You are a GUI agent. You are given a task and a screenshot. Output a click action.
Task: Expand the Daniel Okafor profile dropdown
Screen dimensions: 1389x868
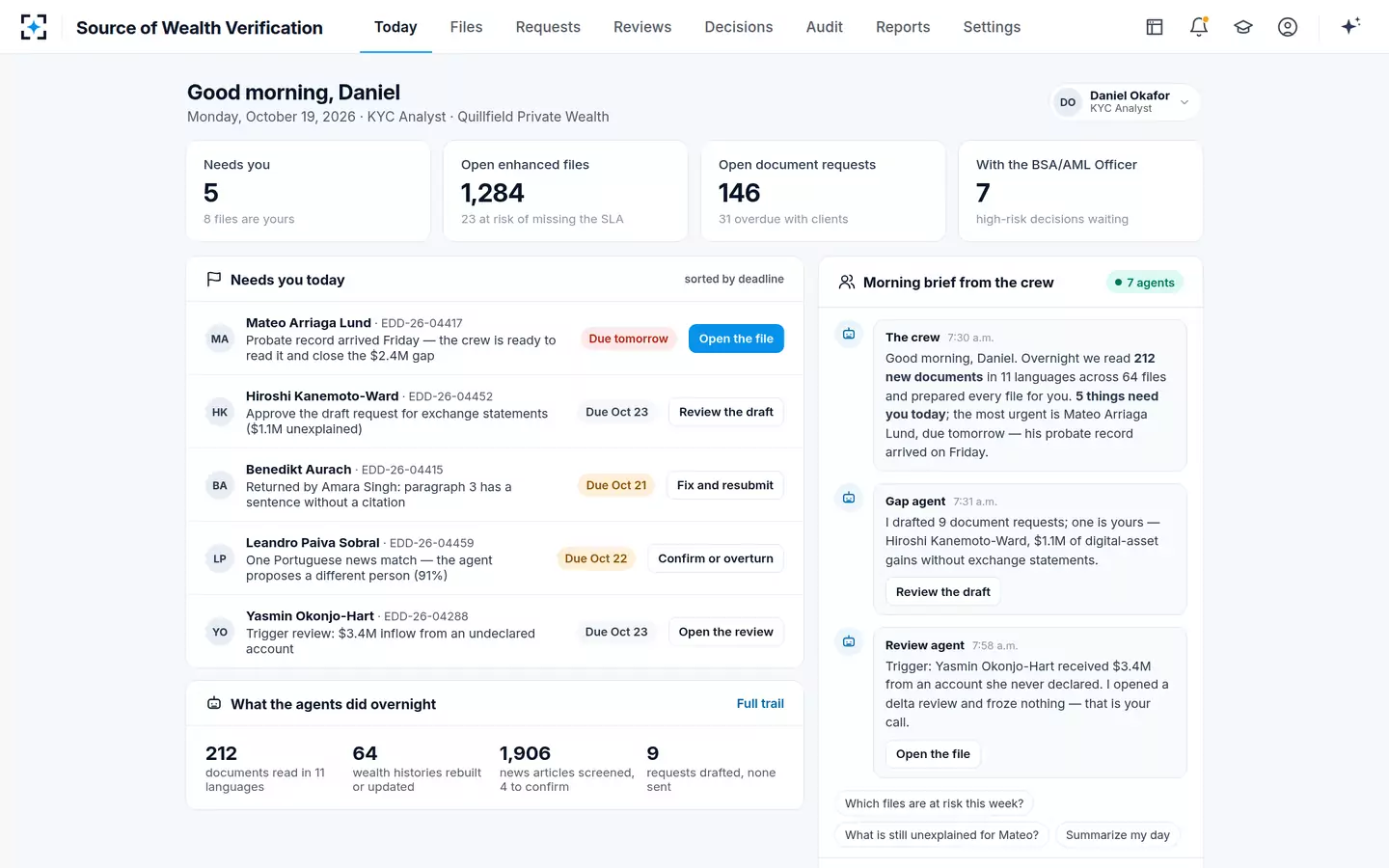[x=1125, y=102]
